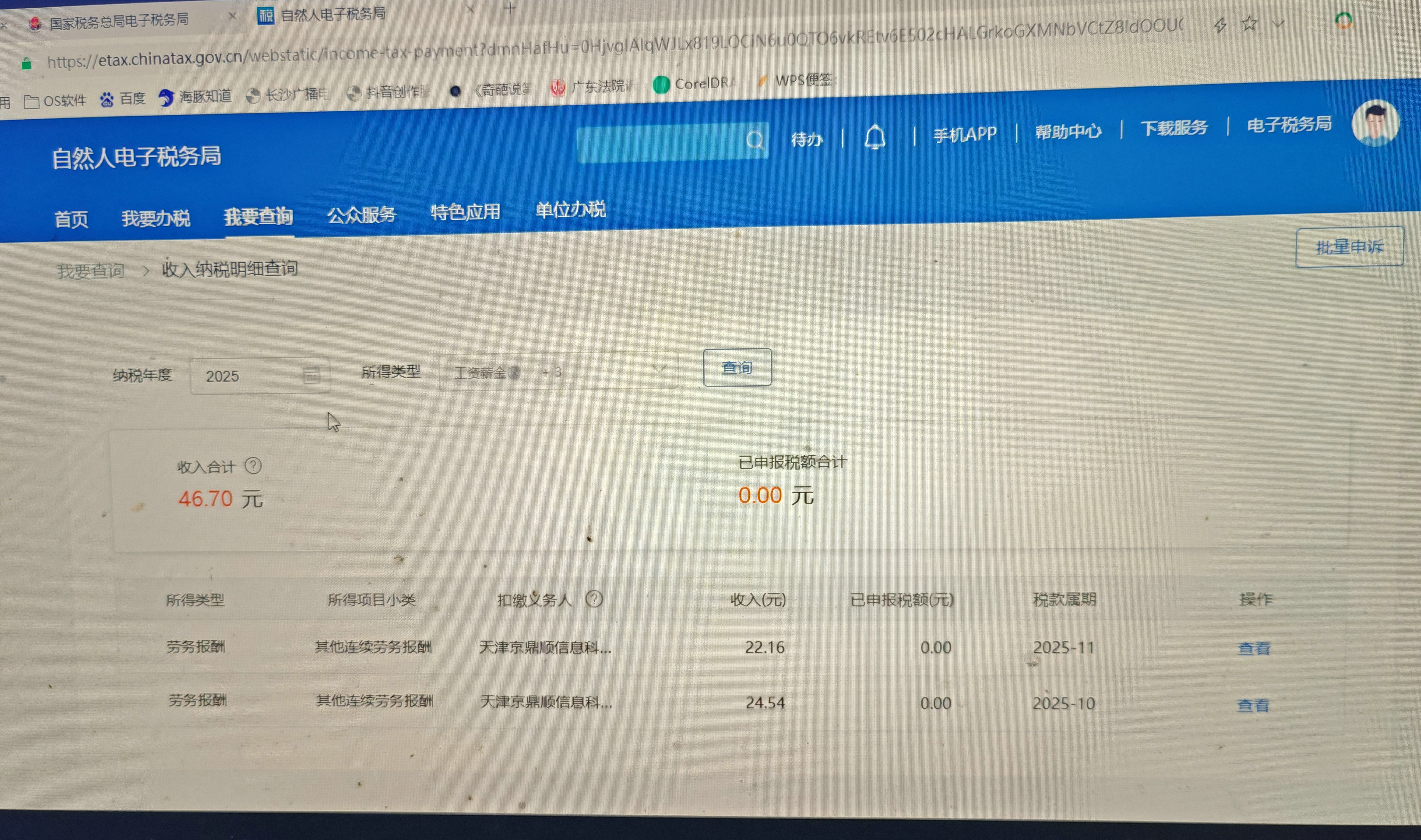This screenshot has height=840, width=1421.
Task: Open the 手机APP link
Action: coord(965,135)
